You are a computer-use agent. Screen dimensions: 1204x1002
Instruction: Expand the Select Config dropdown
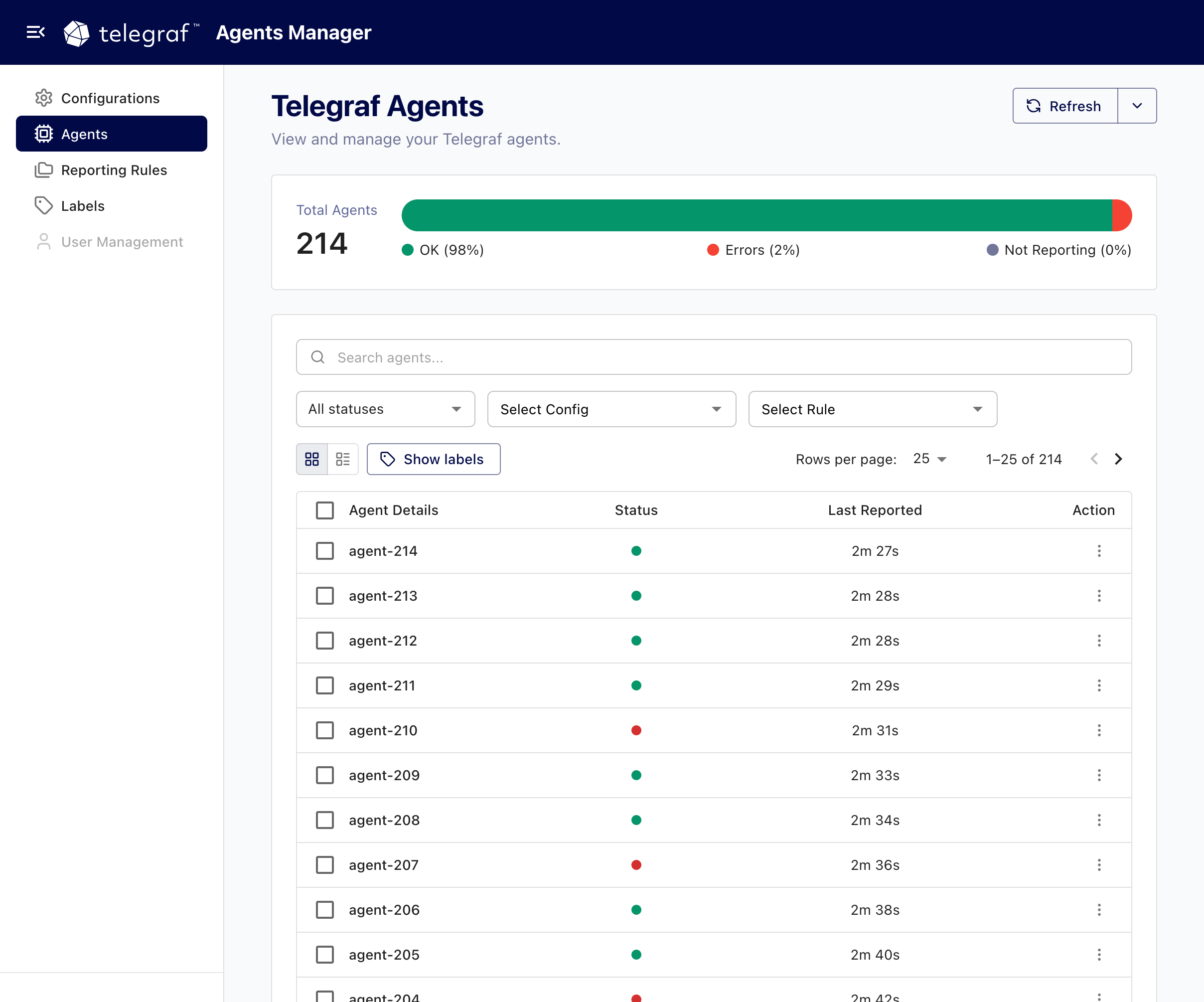[610, 409]
